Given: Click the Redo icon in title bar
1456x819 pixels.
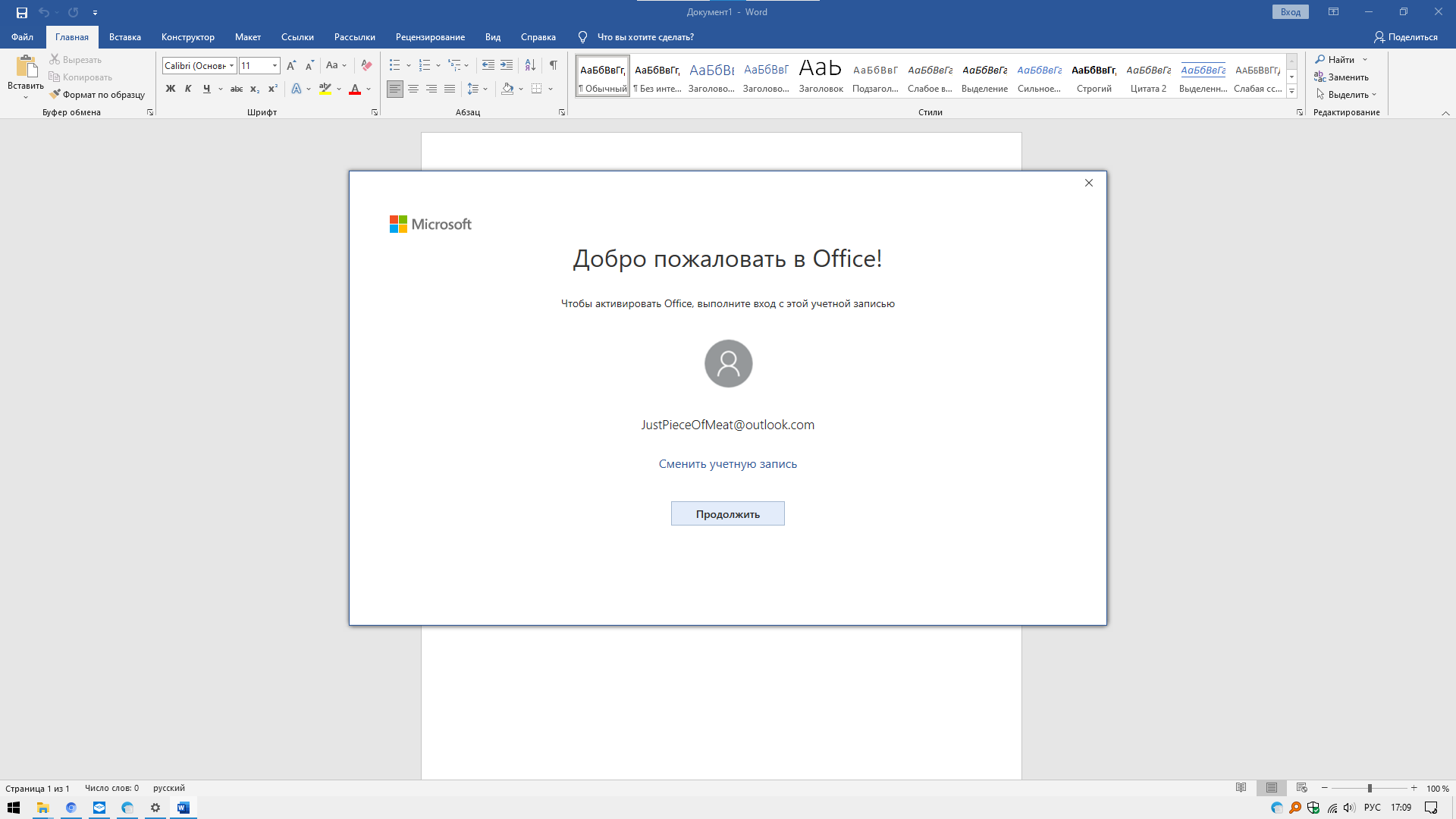Looking at the screenshot, I should point(73,12).
